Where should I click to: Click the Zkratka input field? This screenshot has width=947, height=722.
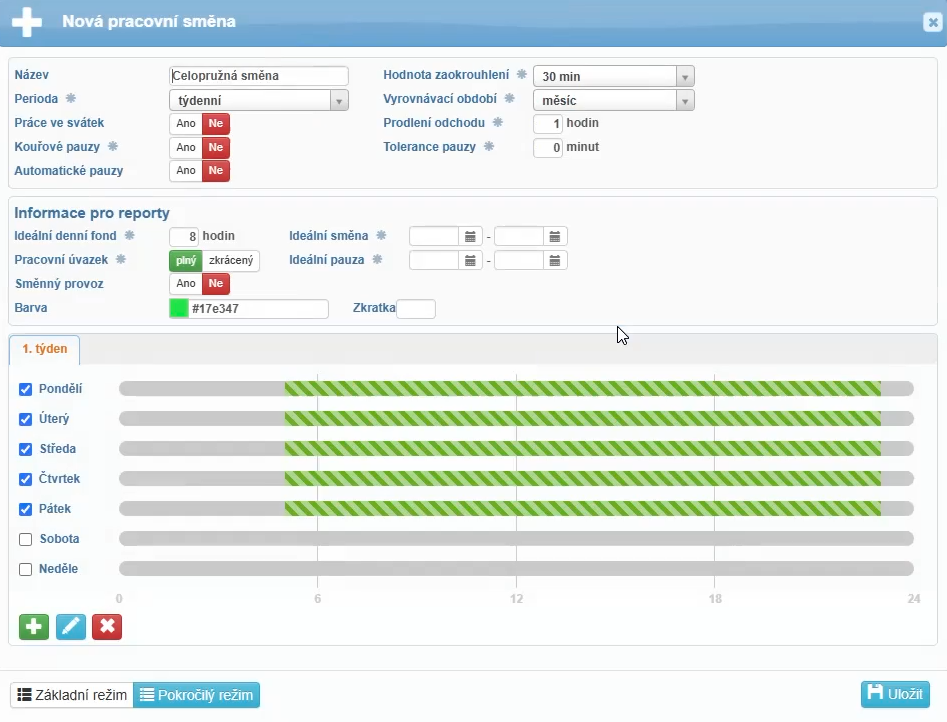click(x=416, y=309)
